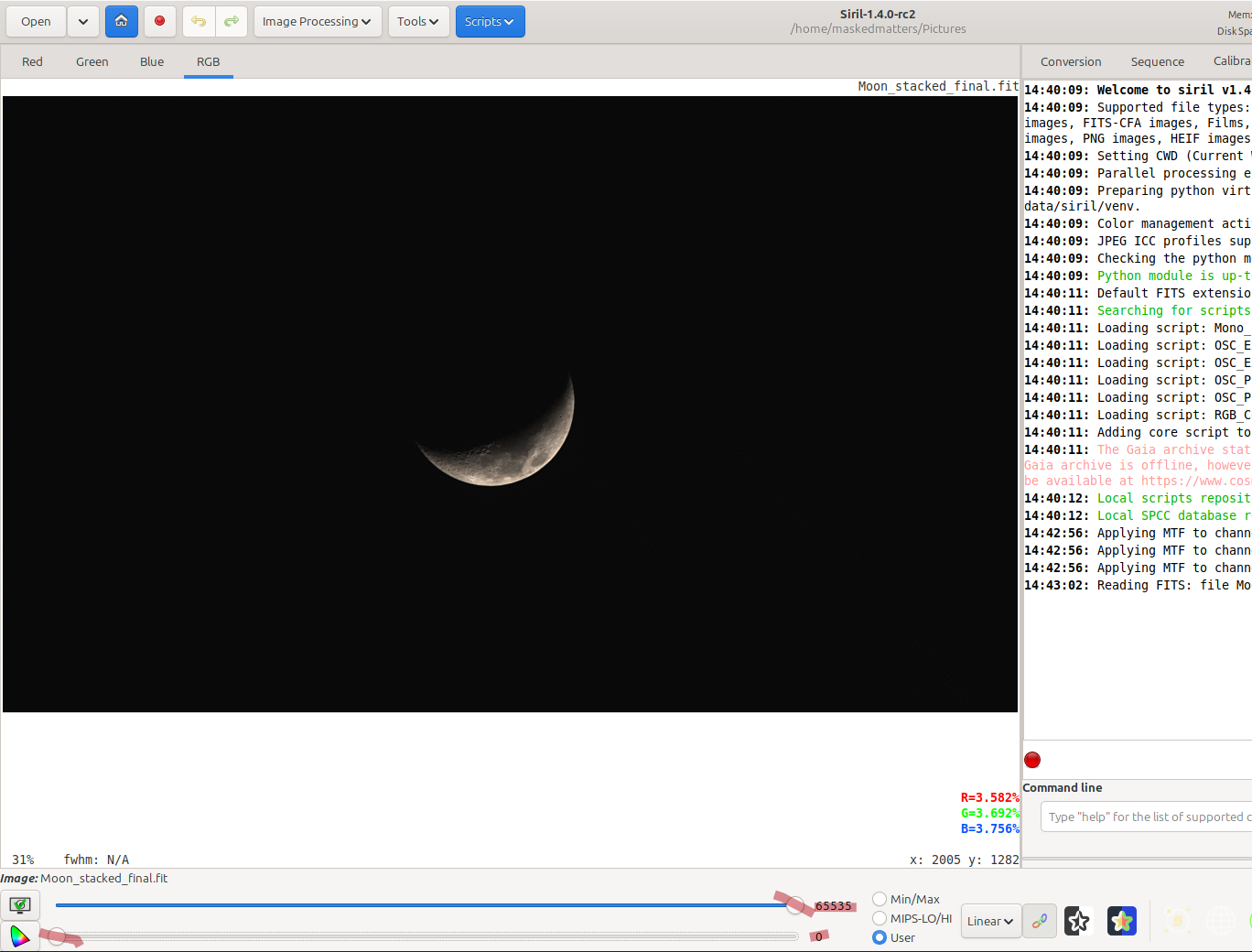Click the home working directory icon
This screenshot has width=1252, height=952.
pos(121,21)
